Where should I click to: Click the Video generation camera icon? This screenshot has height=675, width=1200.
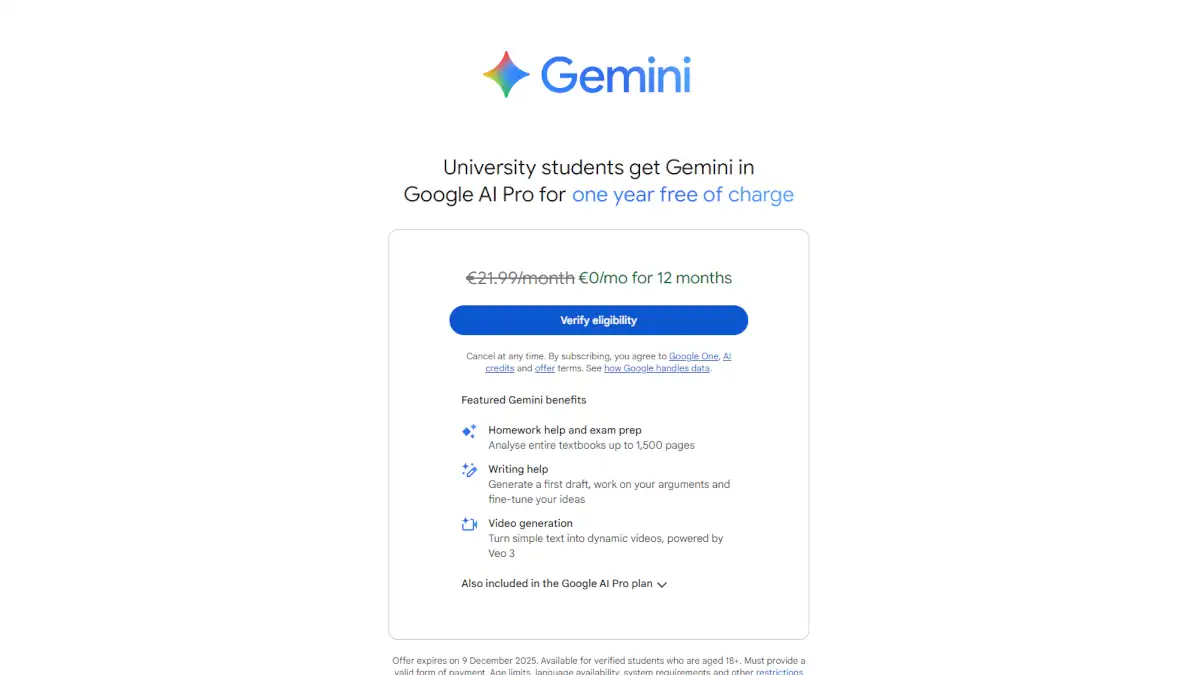point(467,524)
